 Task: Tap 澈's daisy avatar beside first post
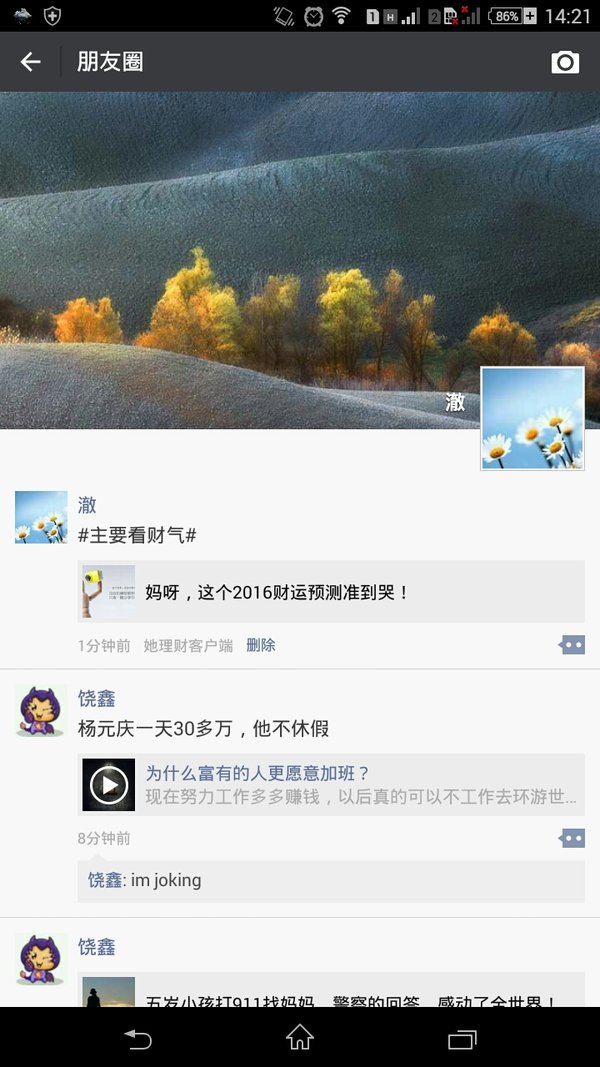point(41,517)
